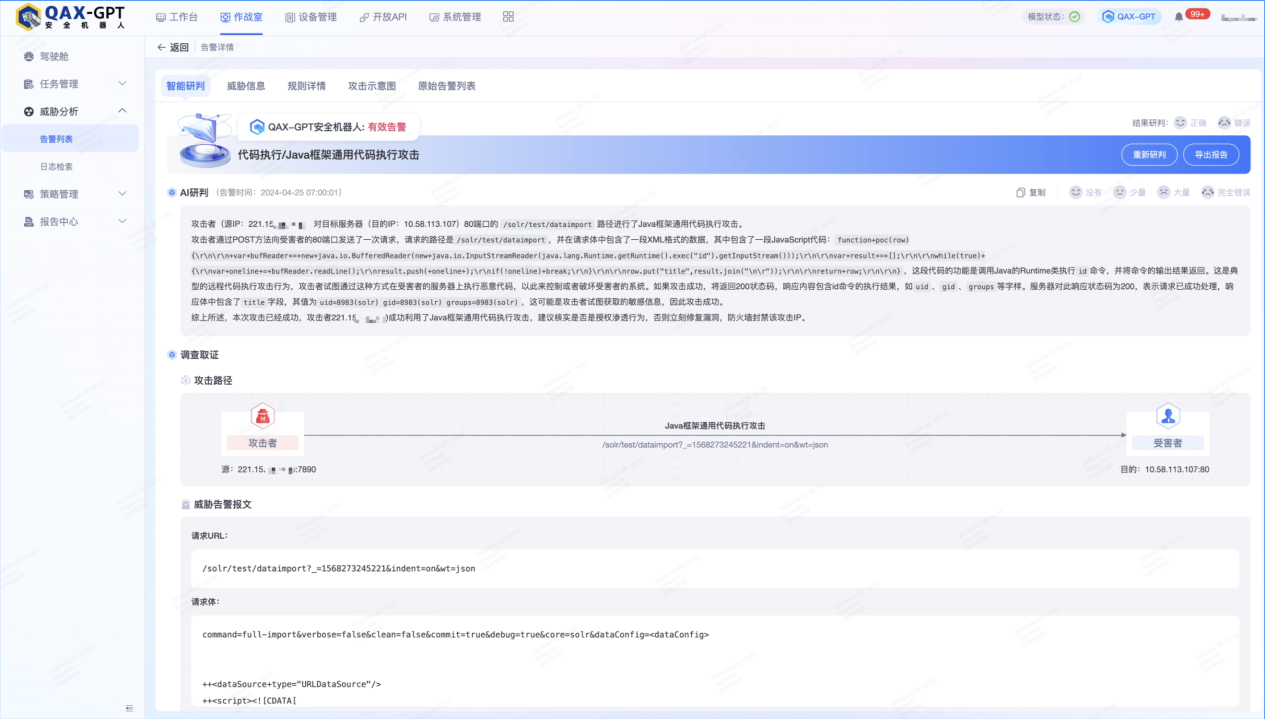The width and height of the screenshot is (1265, 719).
Task: Click the 请求URL value box
Action: (715, 568)
